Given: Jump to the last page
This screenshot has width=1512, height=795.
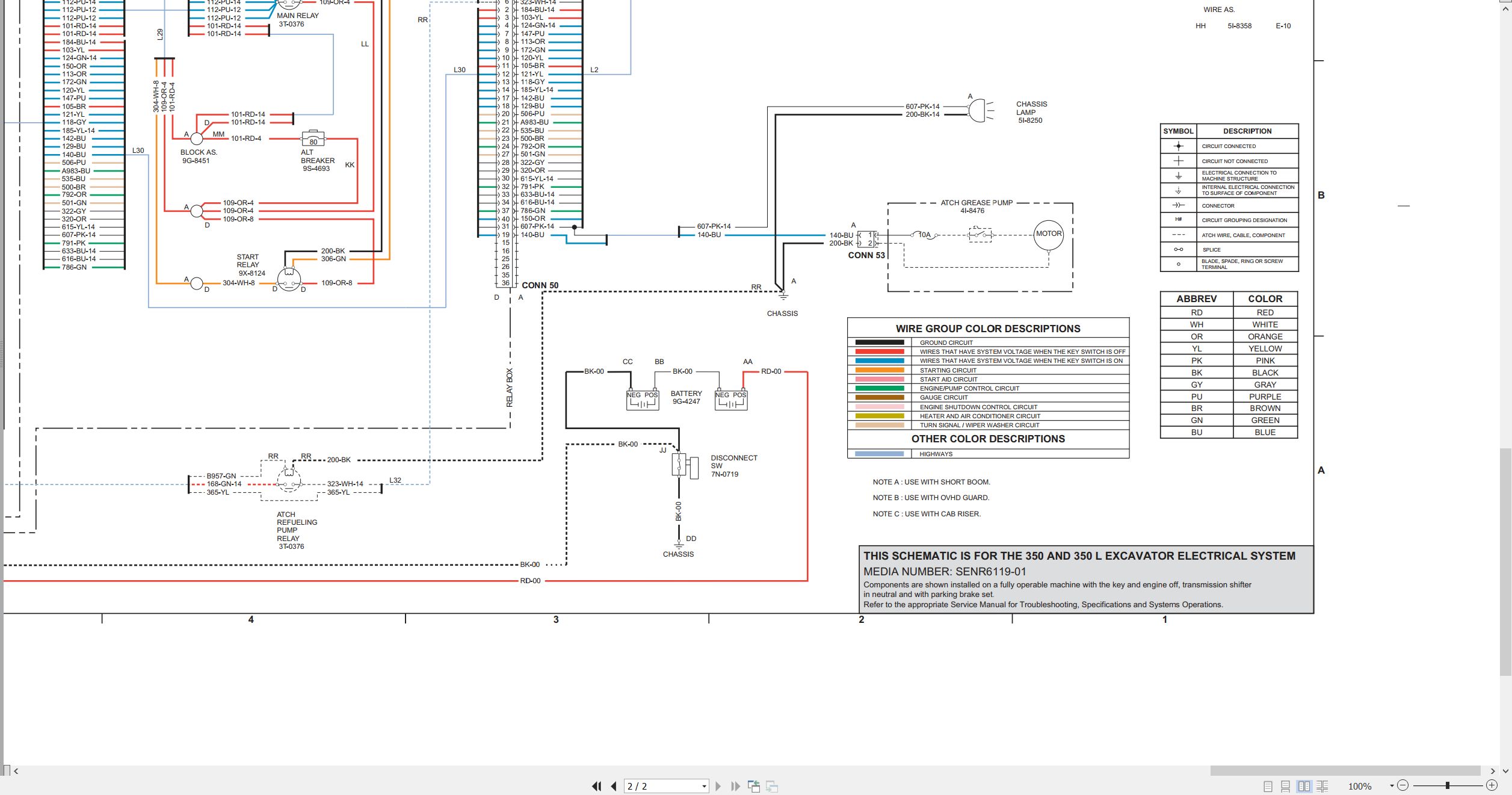Looking at the screenshot, I should click(735, 786).
